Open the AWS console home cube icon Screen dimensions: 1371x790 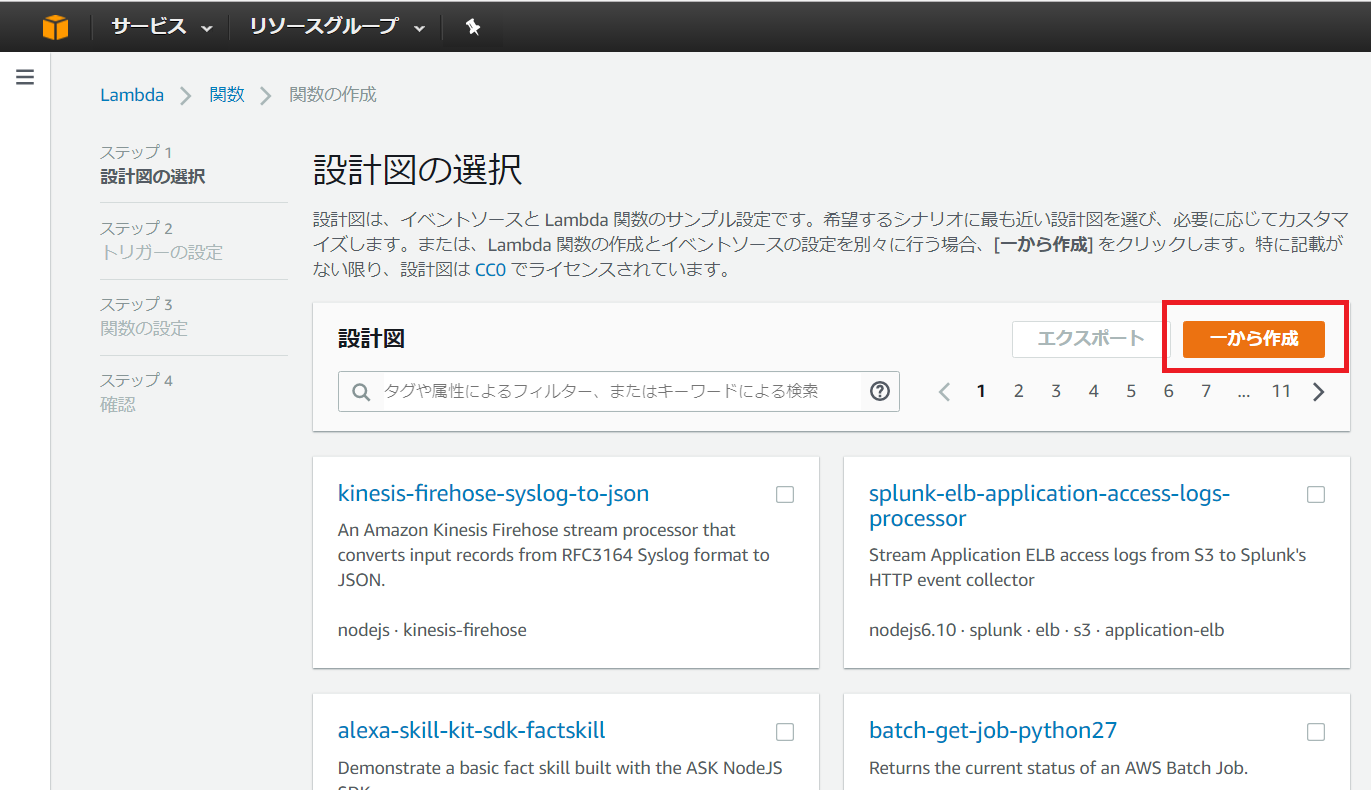pos(56,27)
